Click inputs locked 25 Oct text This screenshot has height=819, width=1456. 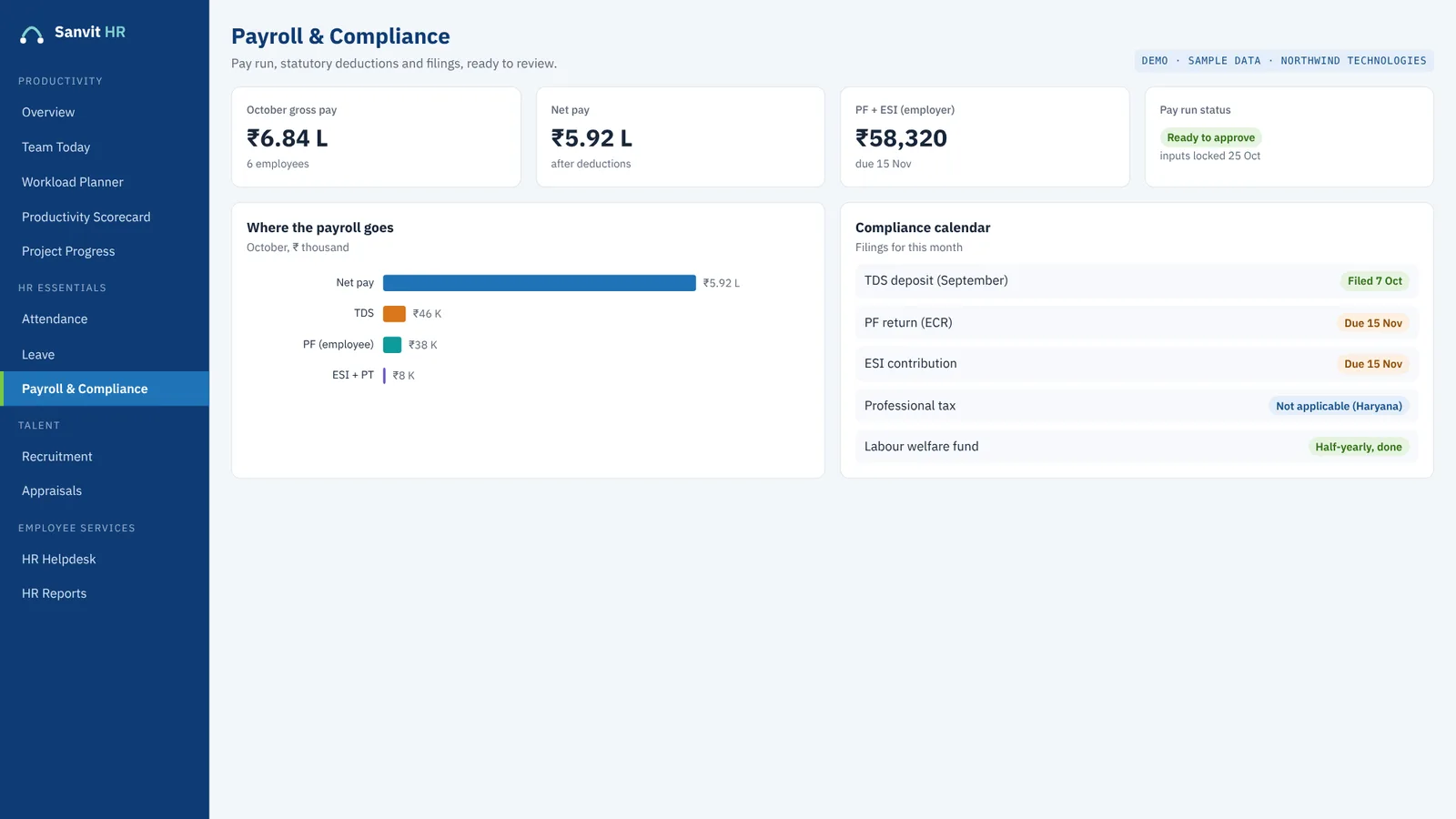click(x=1209, y=157)
